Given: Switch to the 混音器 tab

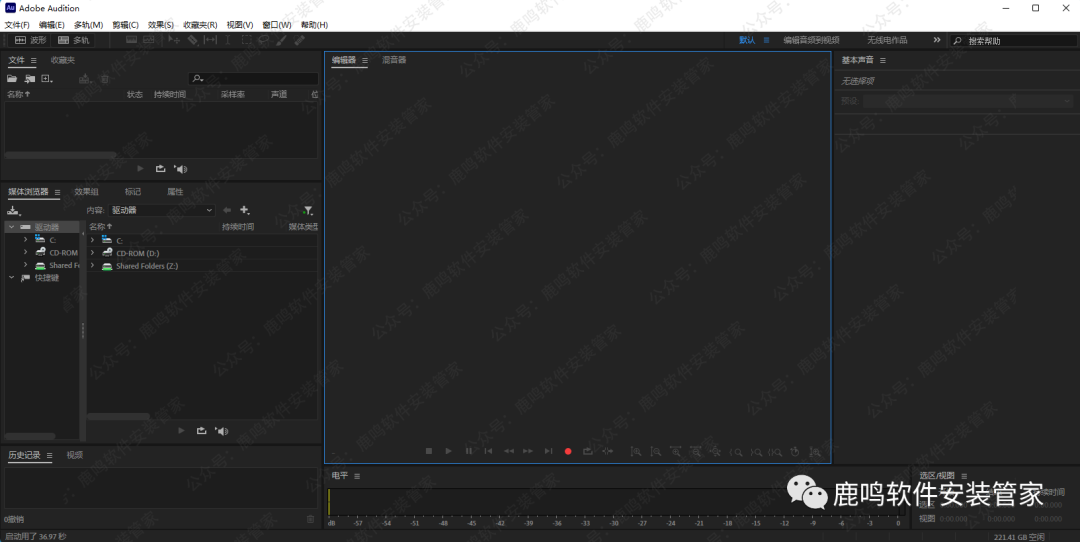Looking at the screenshot, I should [x=394, y=60].
